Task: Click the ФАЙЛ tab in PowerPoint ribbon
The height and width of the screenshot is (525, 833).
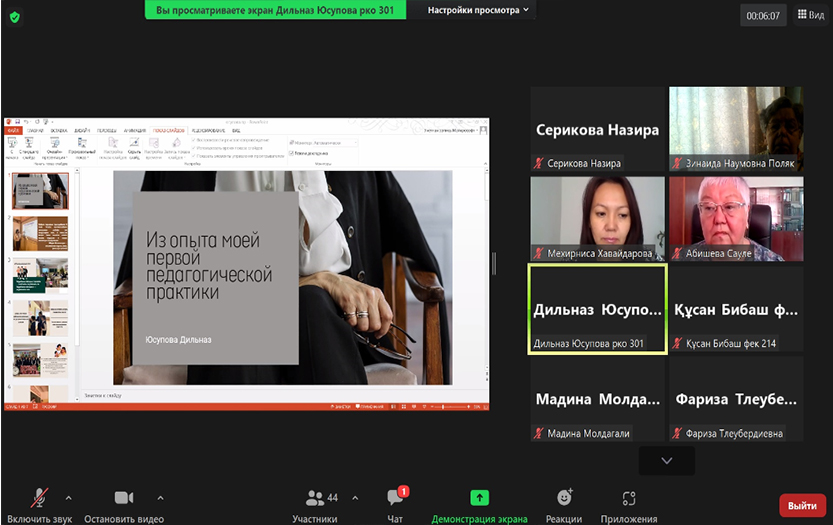Action: pyautogui.click(x=13, y=130)
